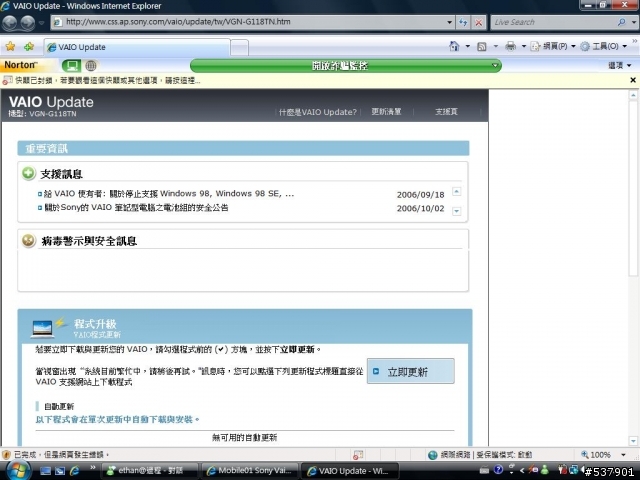Print the page with the printer icon

click(x=510, y=46)
